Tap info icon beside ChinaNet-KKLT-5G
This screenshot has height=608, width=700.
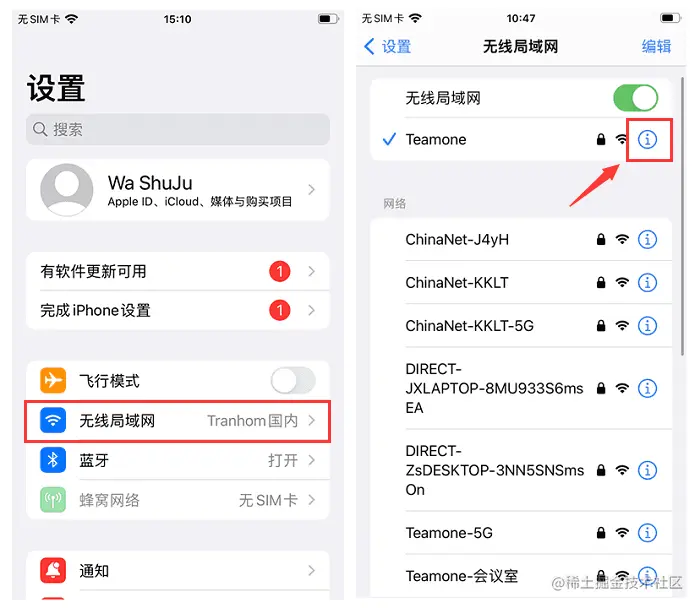tap(647, 326)
